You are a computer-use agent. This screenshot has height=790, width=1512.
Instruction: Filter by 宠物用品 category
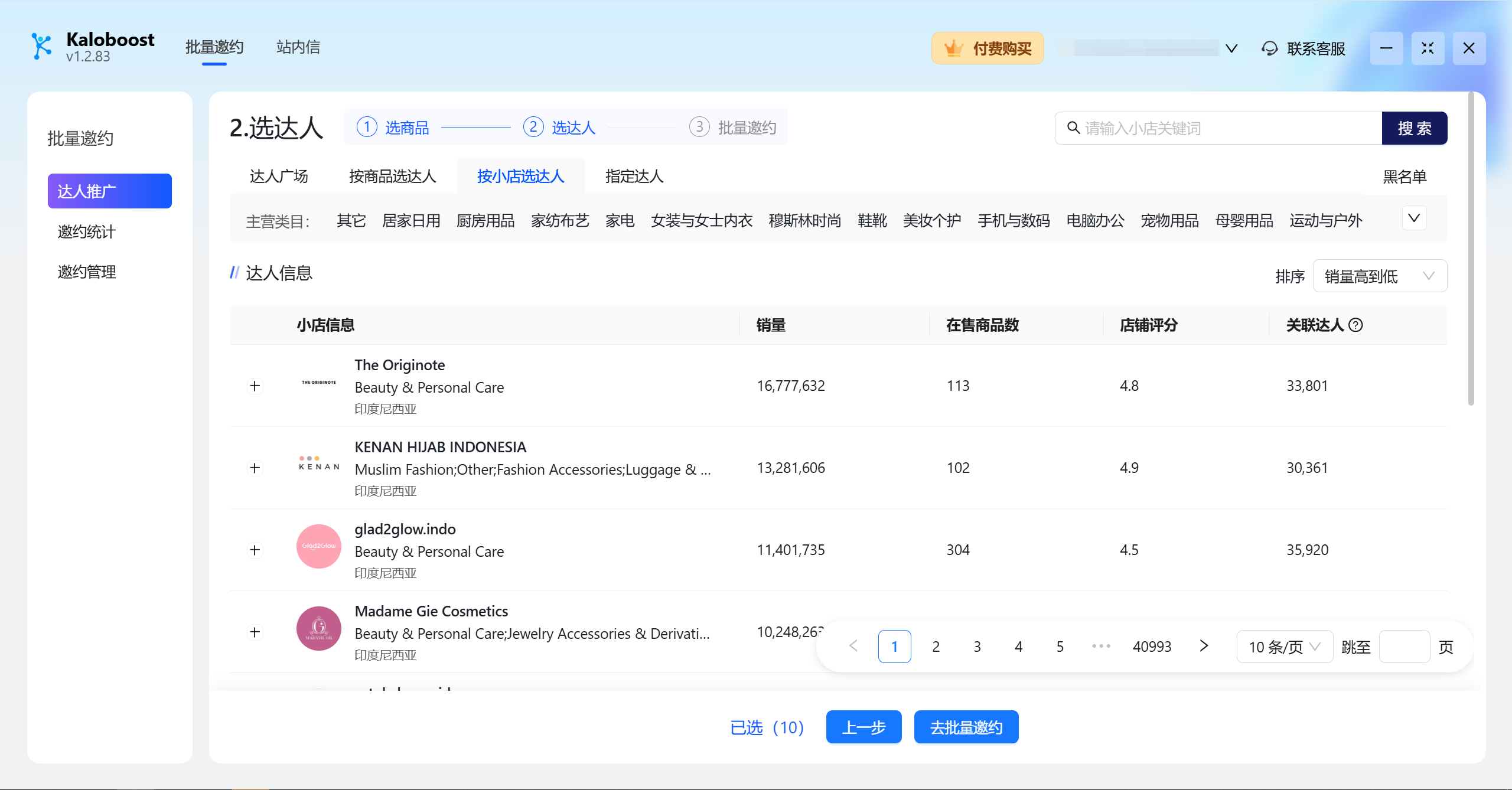click(1169, 221)
